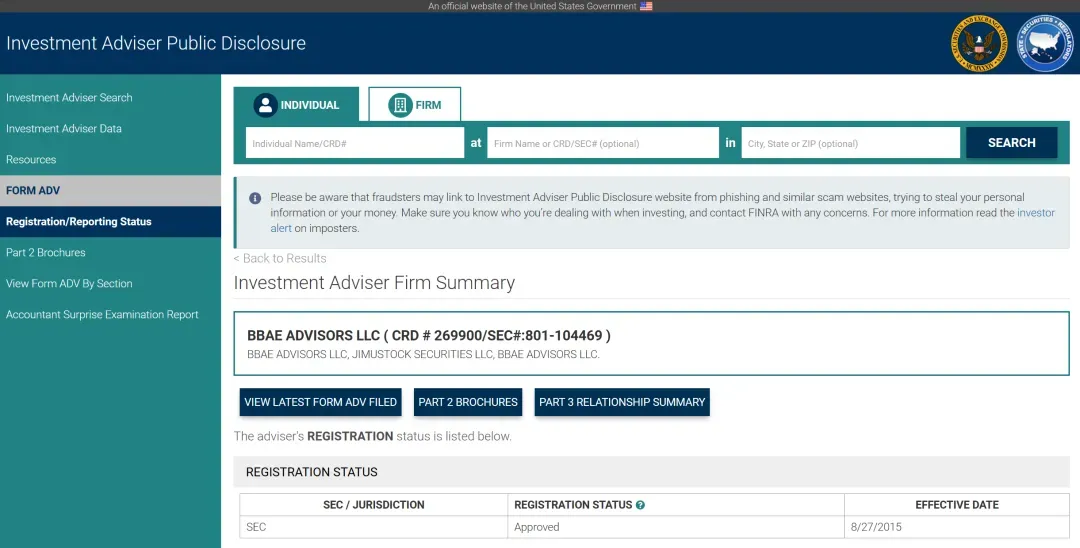Click the Investment Adviser Public Disclosure title
Screen dimensions: 1080x548
(x=156, y=43)
